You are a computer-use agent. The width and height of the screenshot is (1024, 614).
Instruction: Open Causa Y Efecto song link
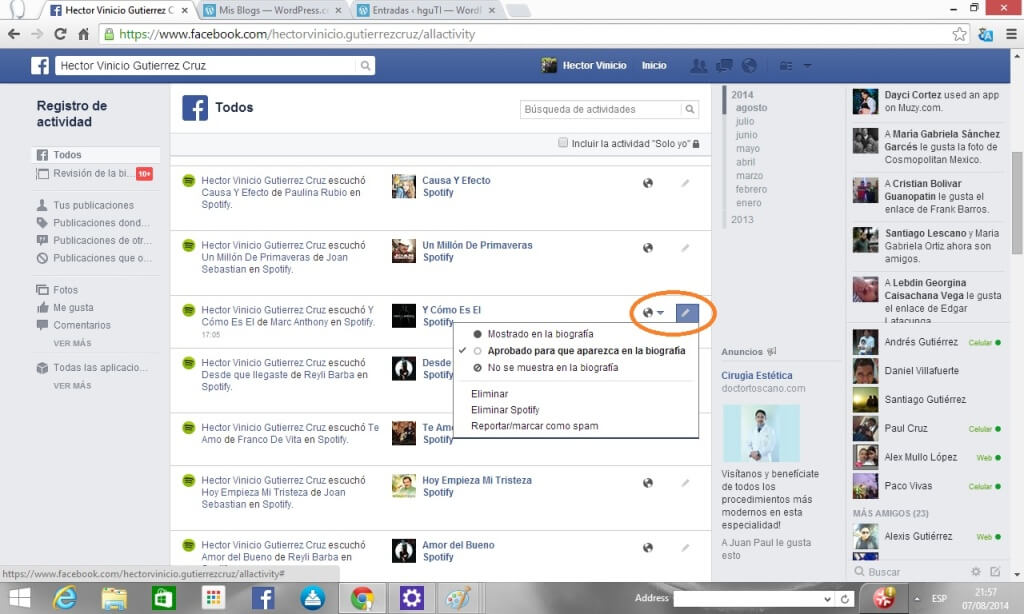(456, 180)
